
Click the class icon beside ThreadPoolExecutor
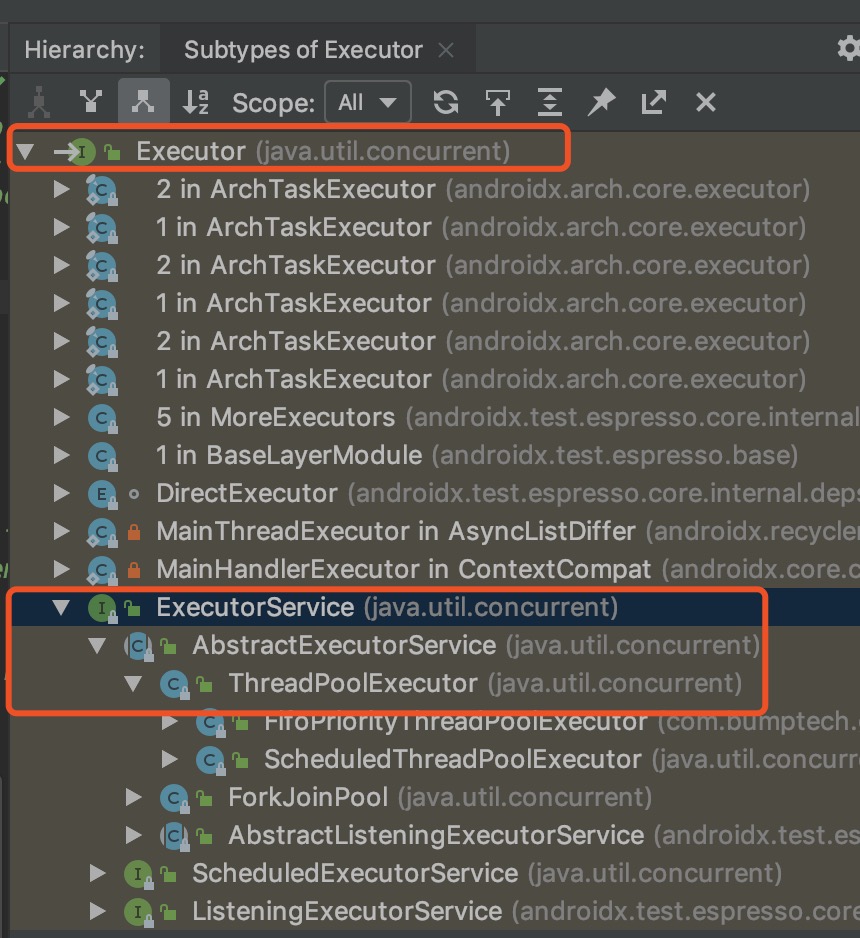pyautogui.click(x=175, y=684)
